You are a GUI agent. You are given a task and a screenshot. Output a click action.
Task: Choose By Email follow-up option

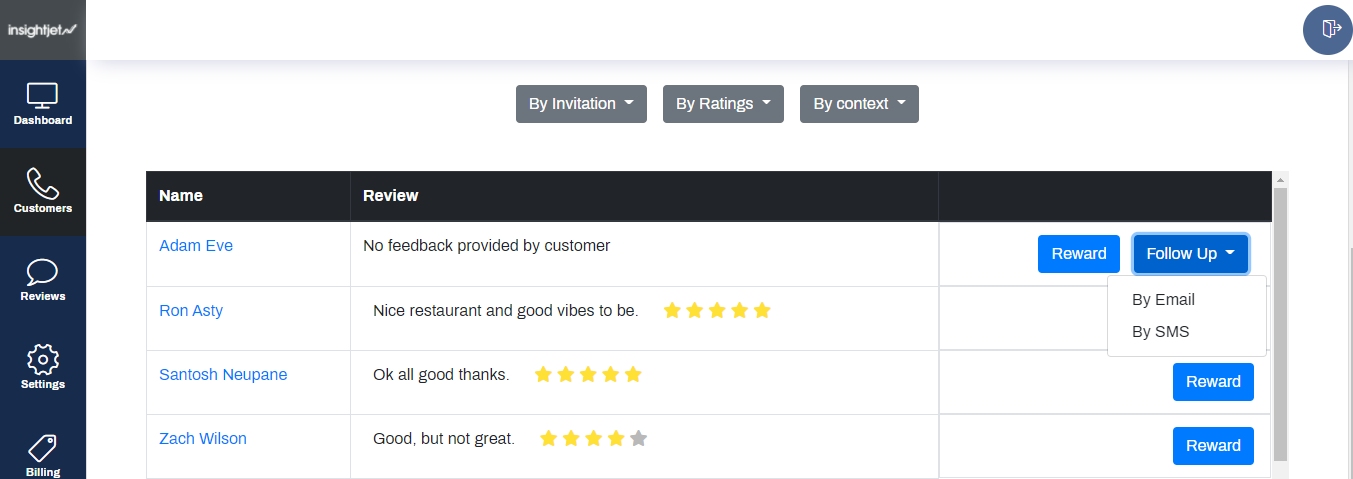pyautogui.click(x=1163, y=300)
